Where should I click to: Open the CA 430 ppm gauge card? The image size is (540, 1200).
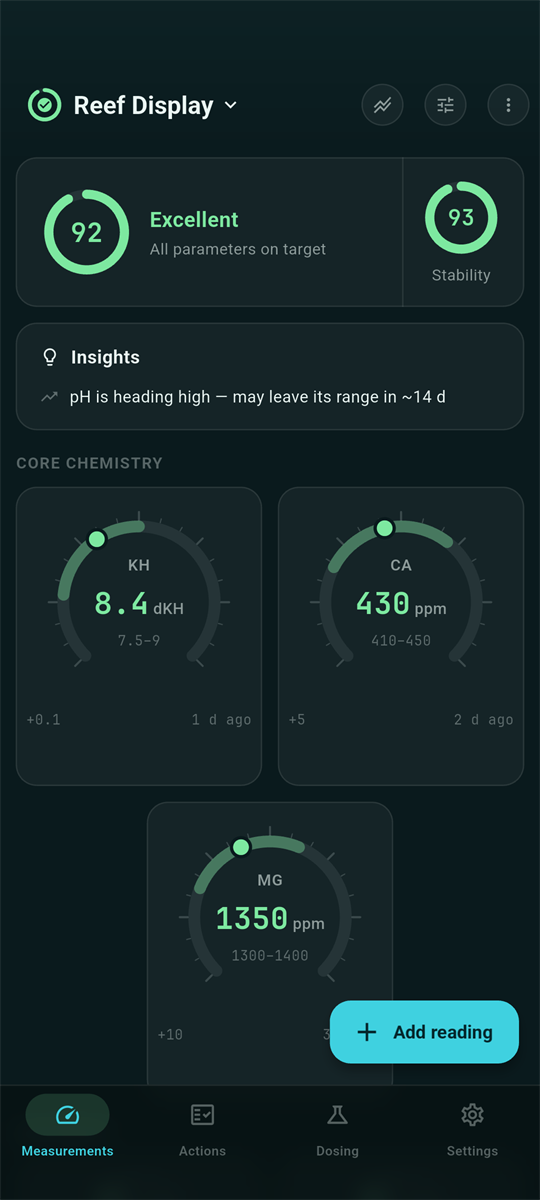401,636
